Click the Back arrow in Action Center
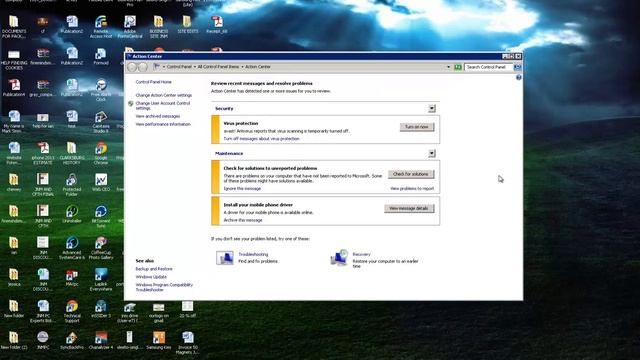Screen dimensions: 640x360 tap(132, 67)
